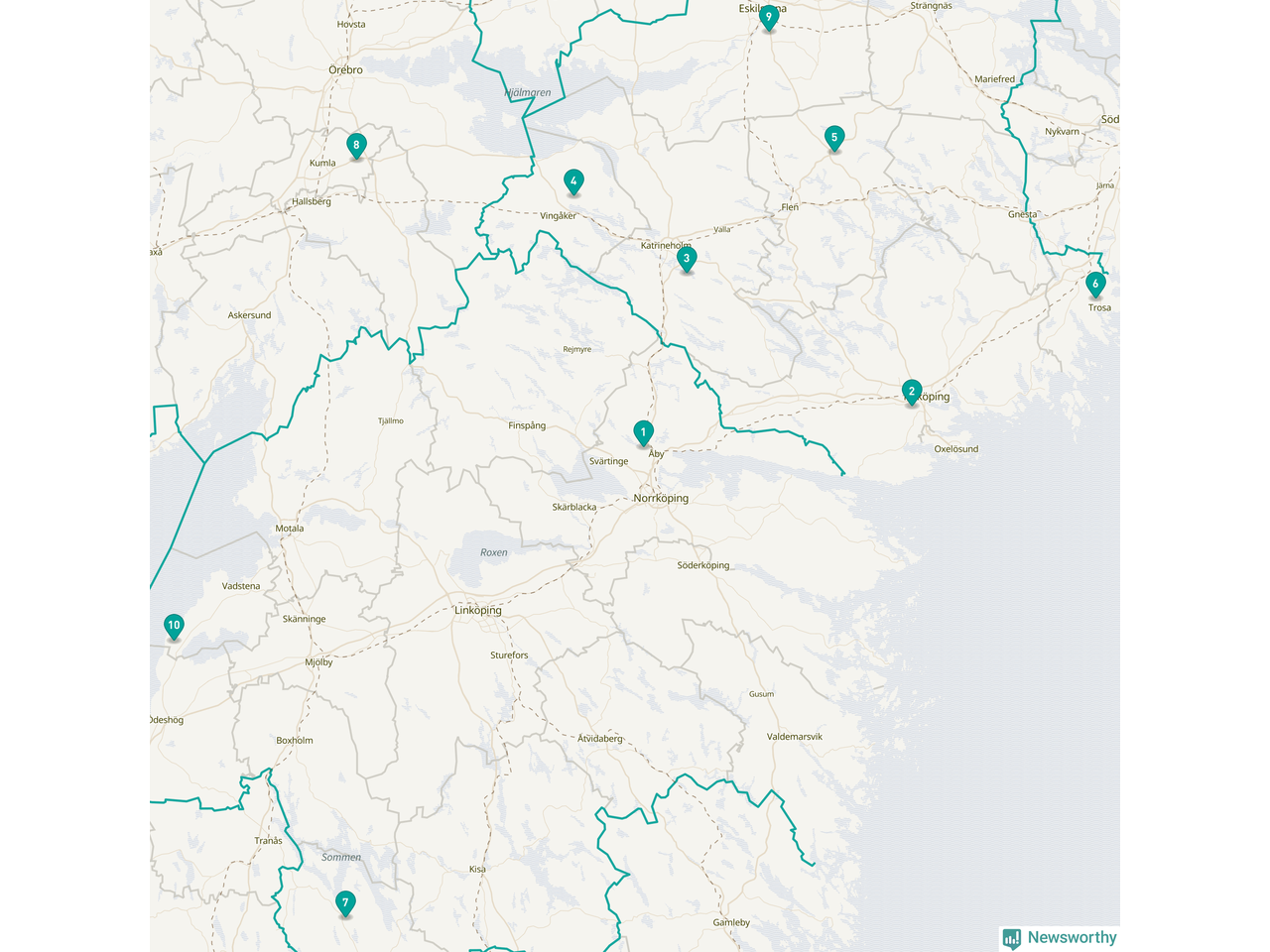The height and width of the screenshot is (952, 1270).
Task: Click map marker number 1 near Åby
Action: coord(643,432)
